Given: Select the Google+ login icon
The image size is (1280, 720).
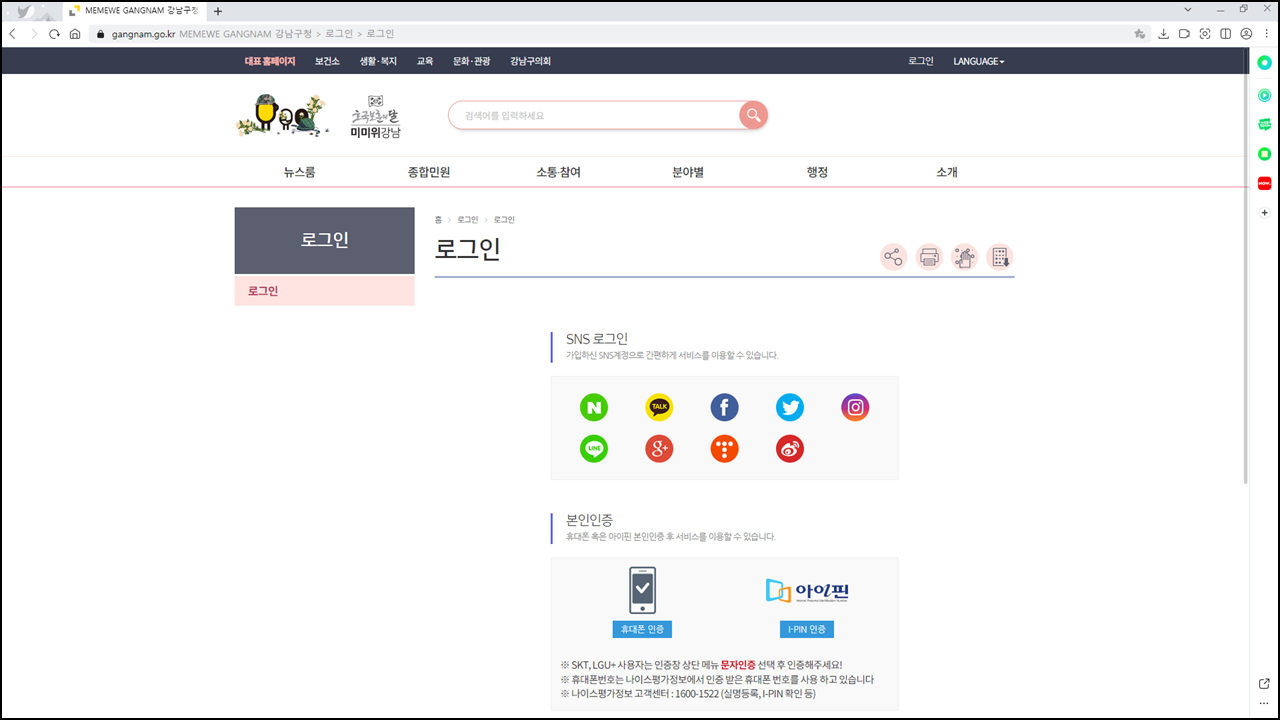Looking at the screenshot, I should 659,449.
